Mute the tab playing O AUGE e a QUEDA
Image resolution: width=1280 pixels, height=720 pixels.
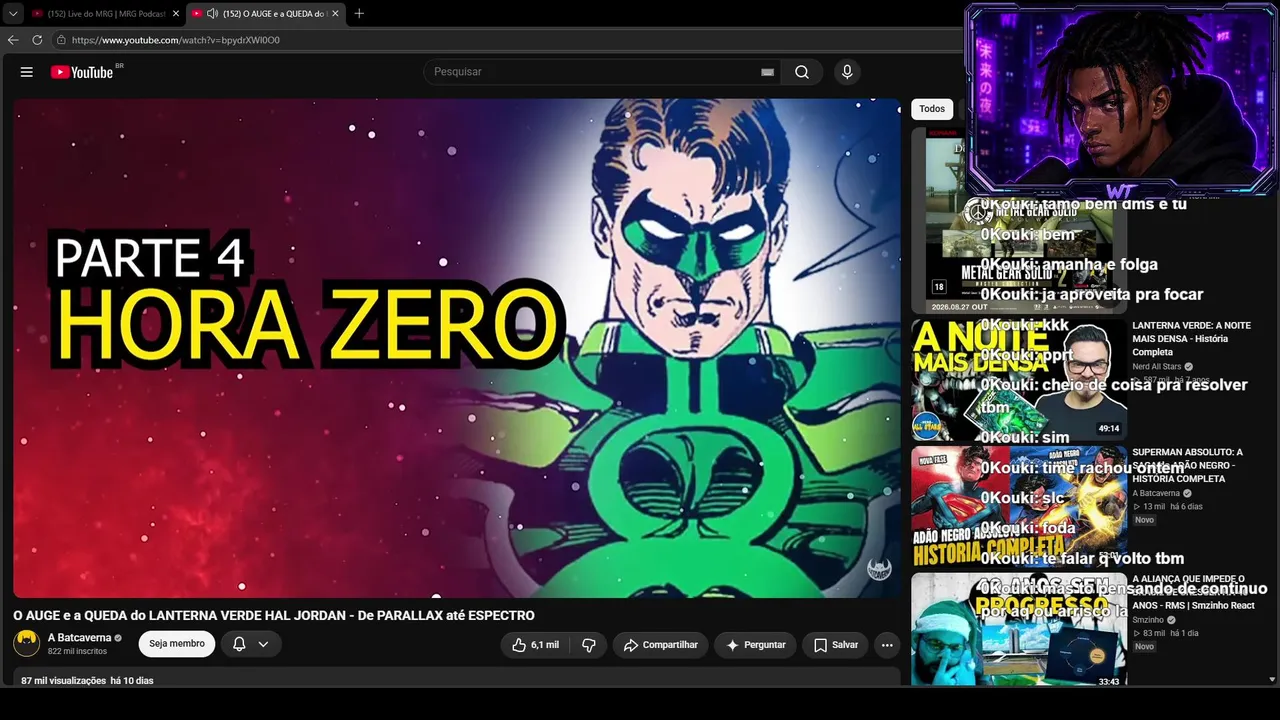point(212,13)
